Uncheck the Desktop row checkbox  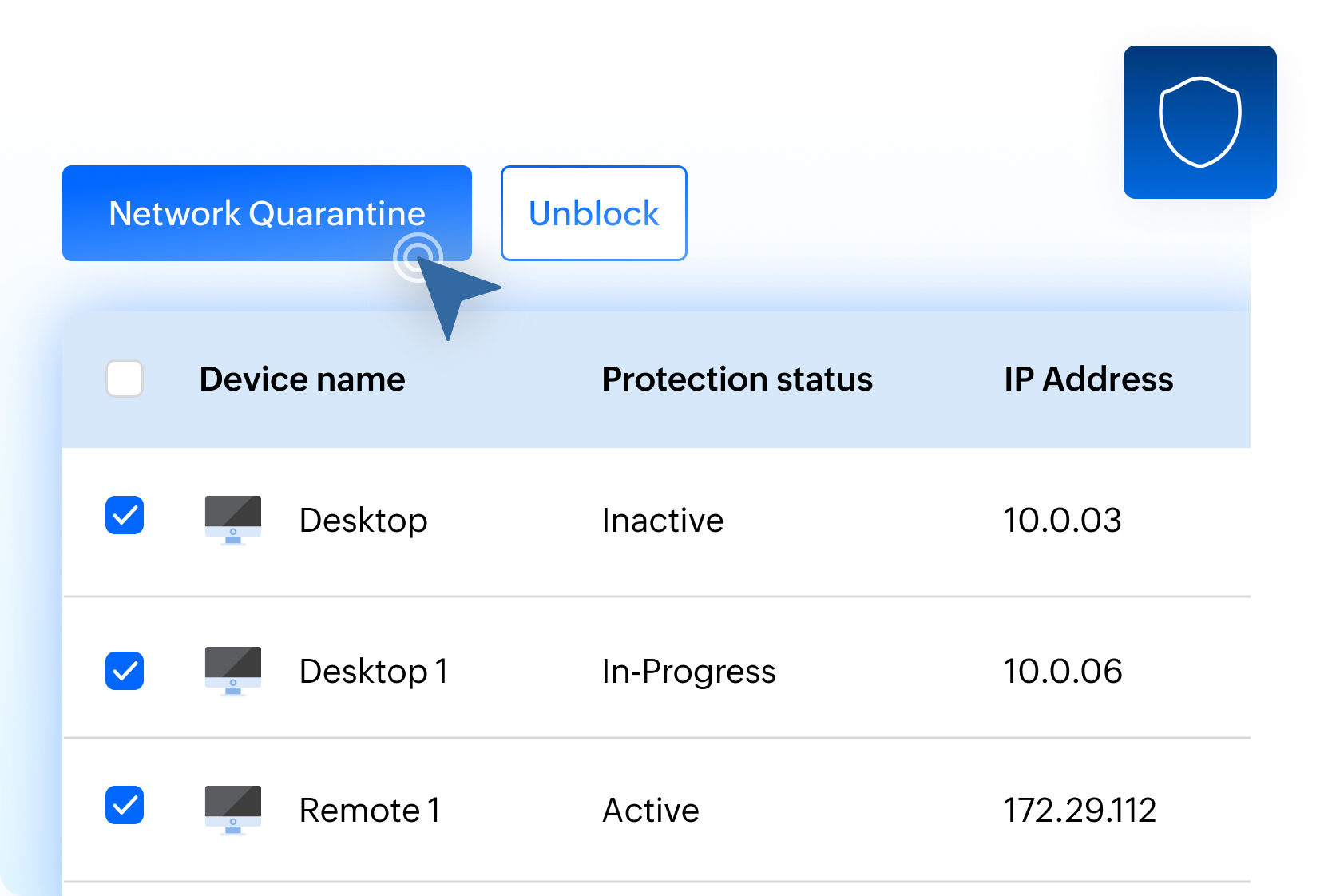click(124, 516)
